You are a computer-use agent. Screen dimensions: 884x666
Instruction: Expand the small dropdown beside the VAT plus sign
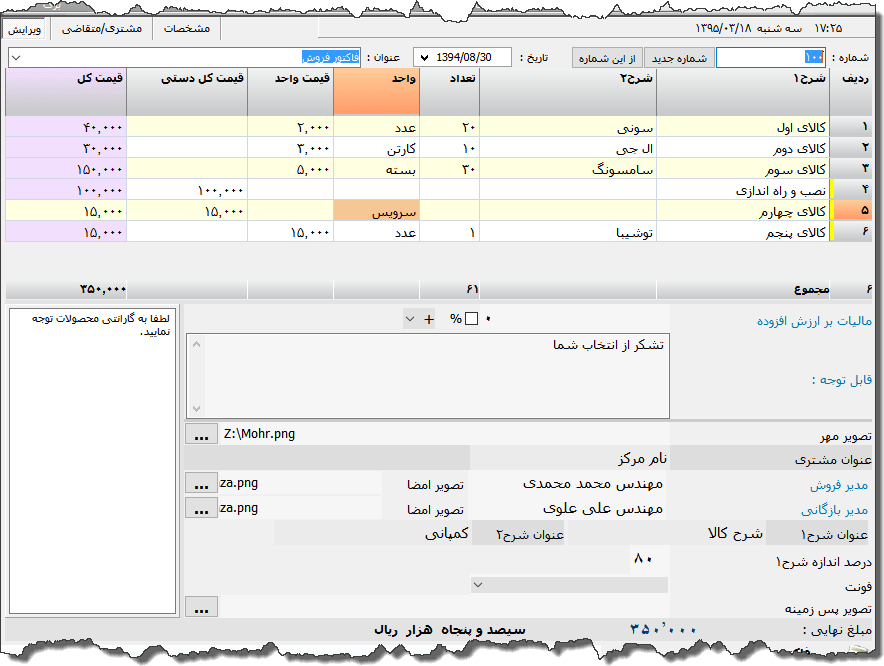[x=410, y=319]
